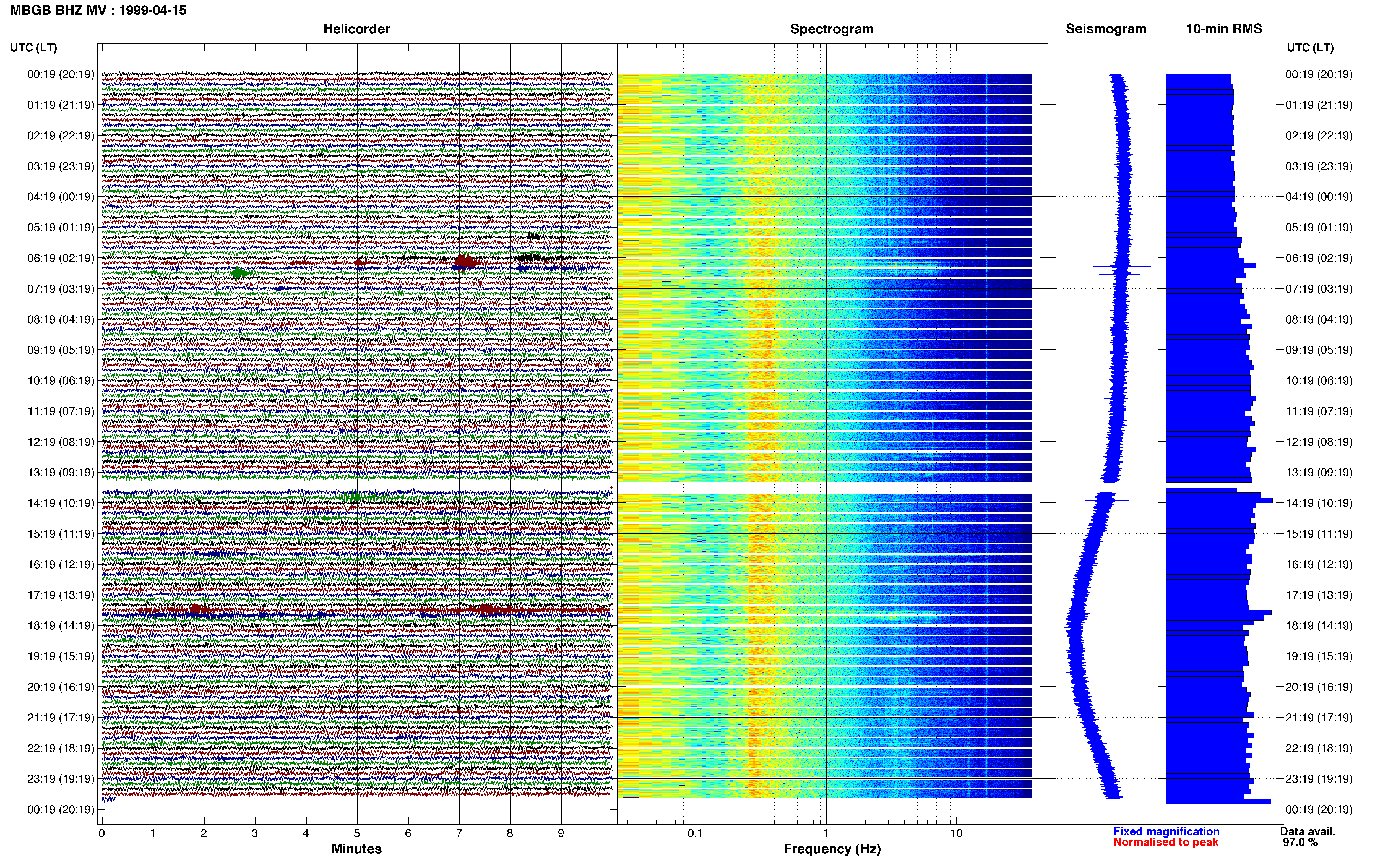This screenshot has height=868, width=1388.
Task: Click the right 'UTC (LT)' axis label
Action: pos(1310,48)
